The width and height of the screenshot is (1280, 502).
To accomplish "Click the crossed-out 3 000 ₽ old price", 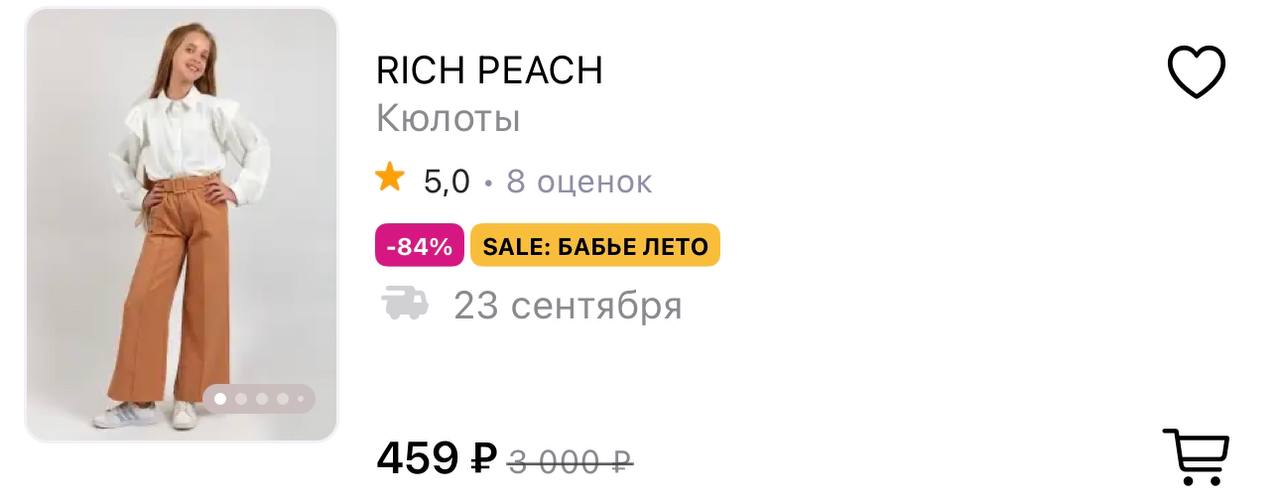I will [x=570, y=461].
